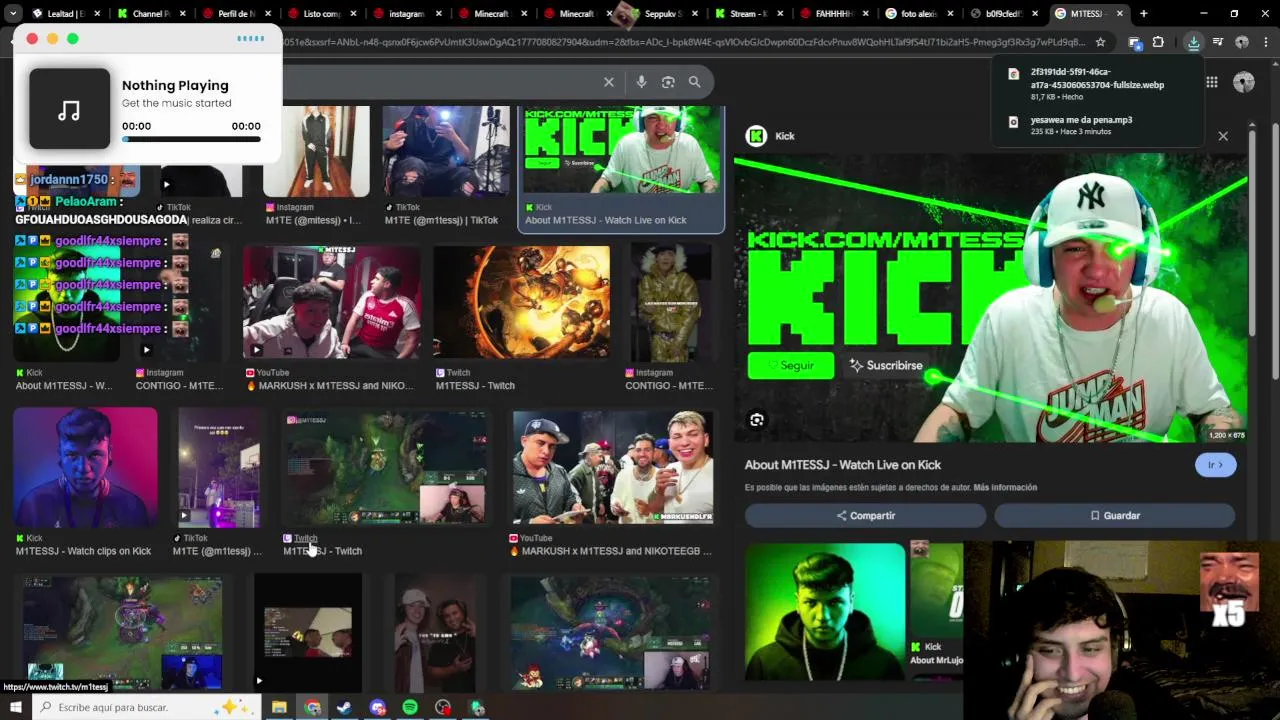The width and height of the screenshot is (1280, 720).
Task: Click the M1TESSJ - Watch clips on Kick caption
Action: click(x=83, y=551)
